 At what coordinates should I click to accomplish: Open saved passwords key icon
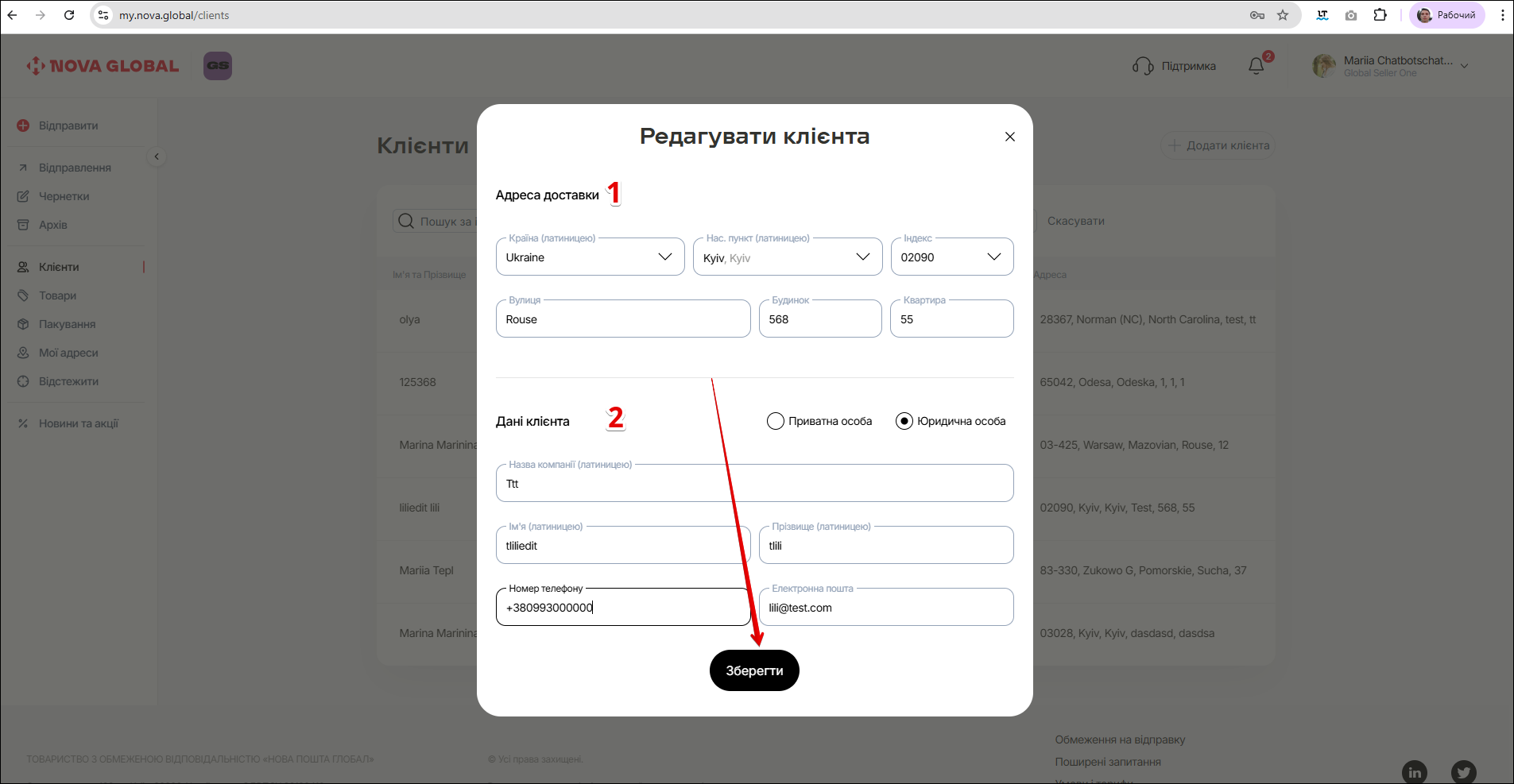pos(1257,15)
